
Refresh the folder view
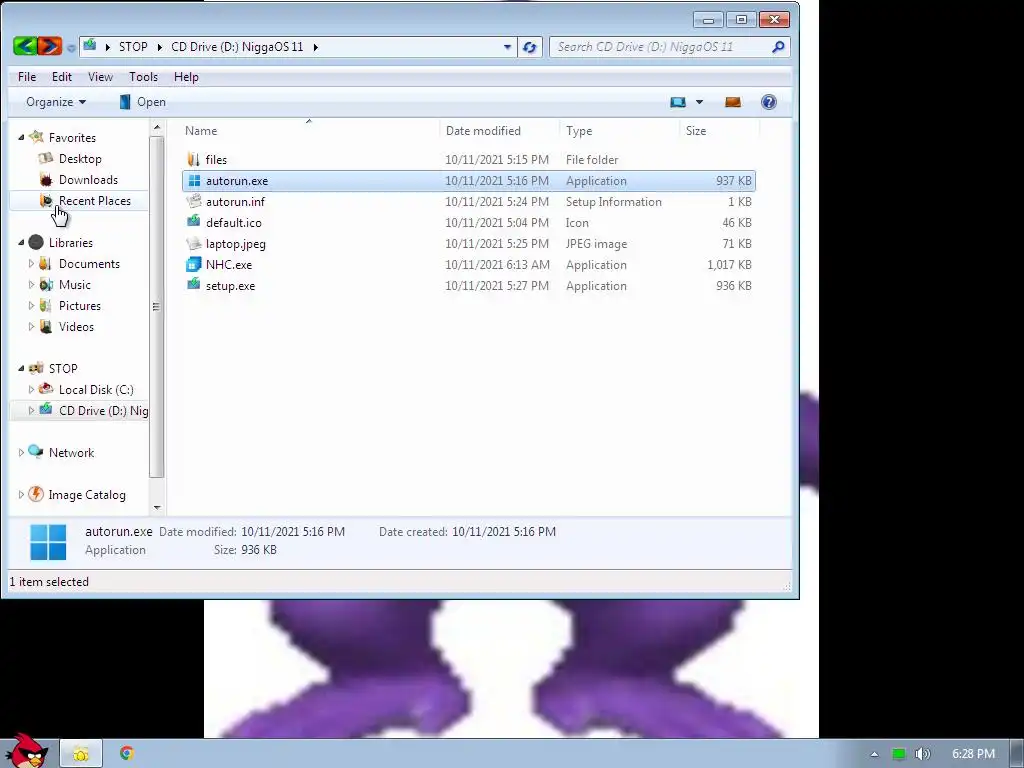click(530, 47)
